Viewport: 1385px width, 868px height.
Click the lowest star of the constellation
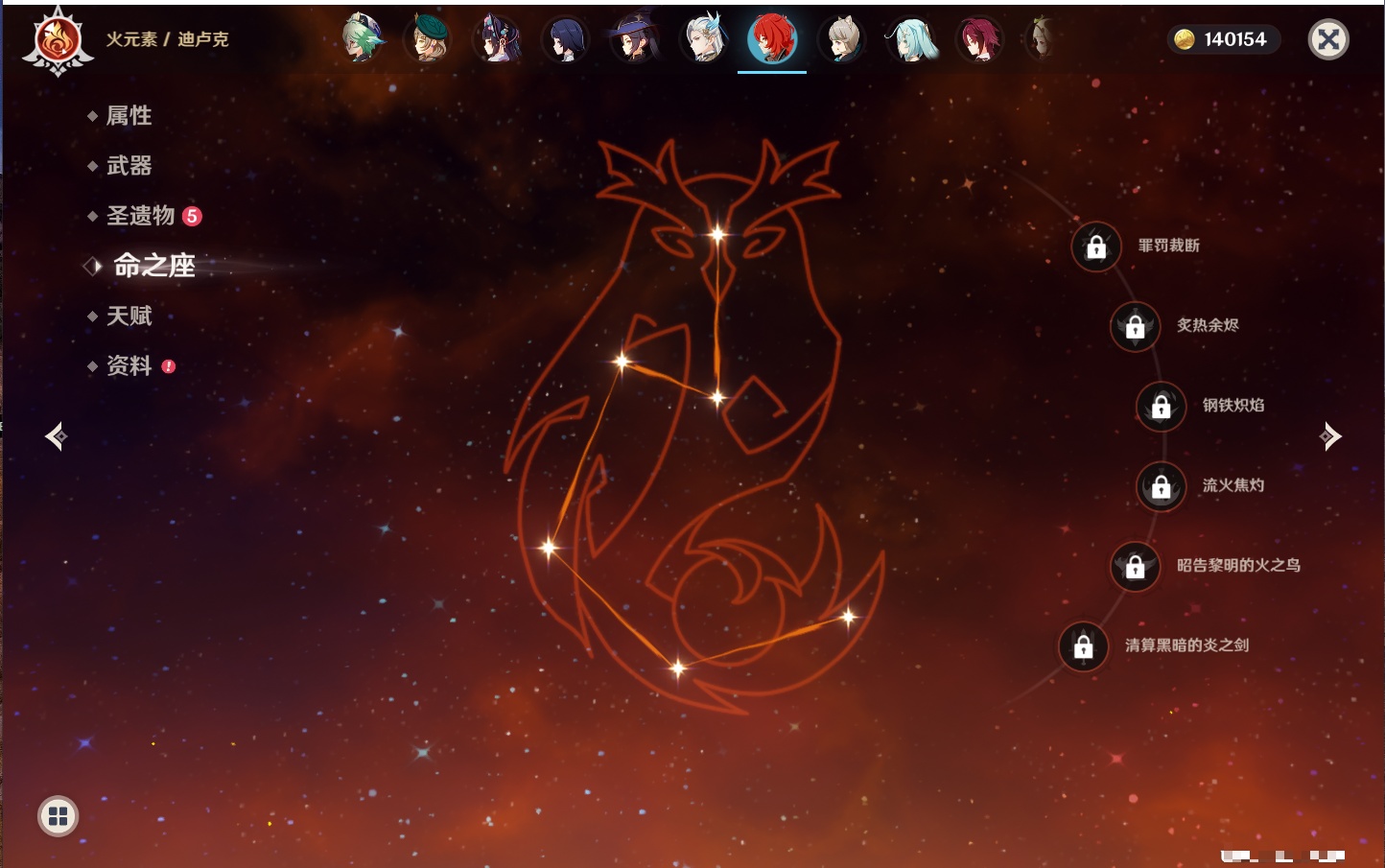click(x=677, y=668)
